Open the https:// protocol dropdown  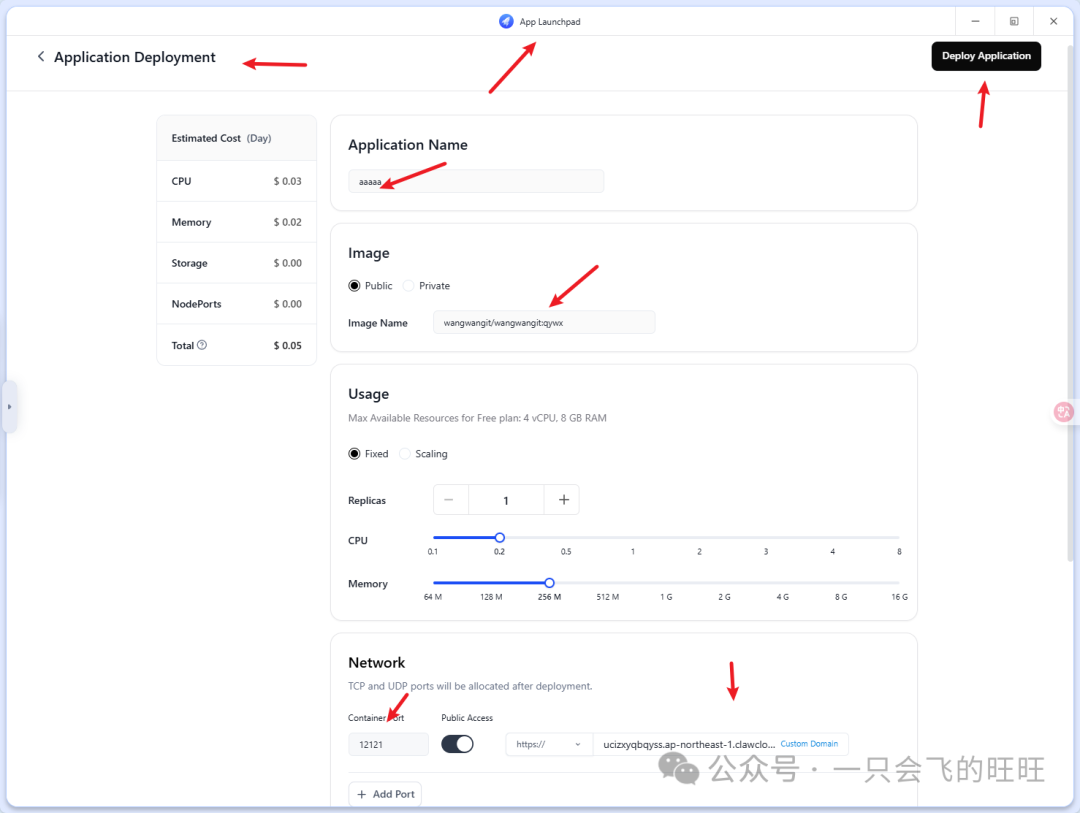pyautogui.click(x=549, y=744)
